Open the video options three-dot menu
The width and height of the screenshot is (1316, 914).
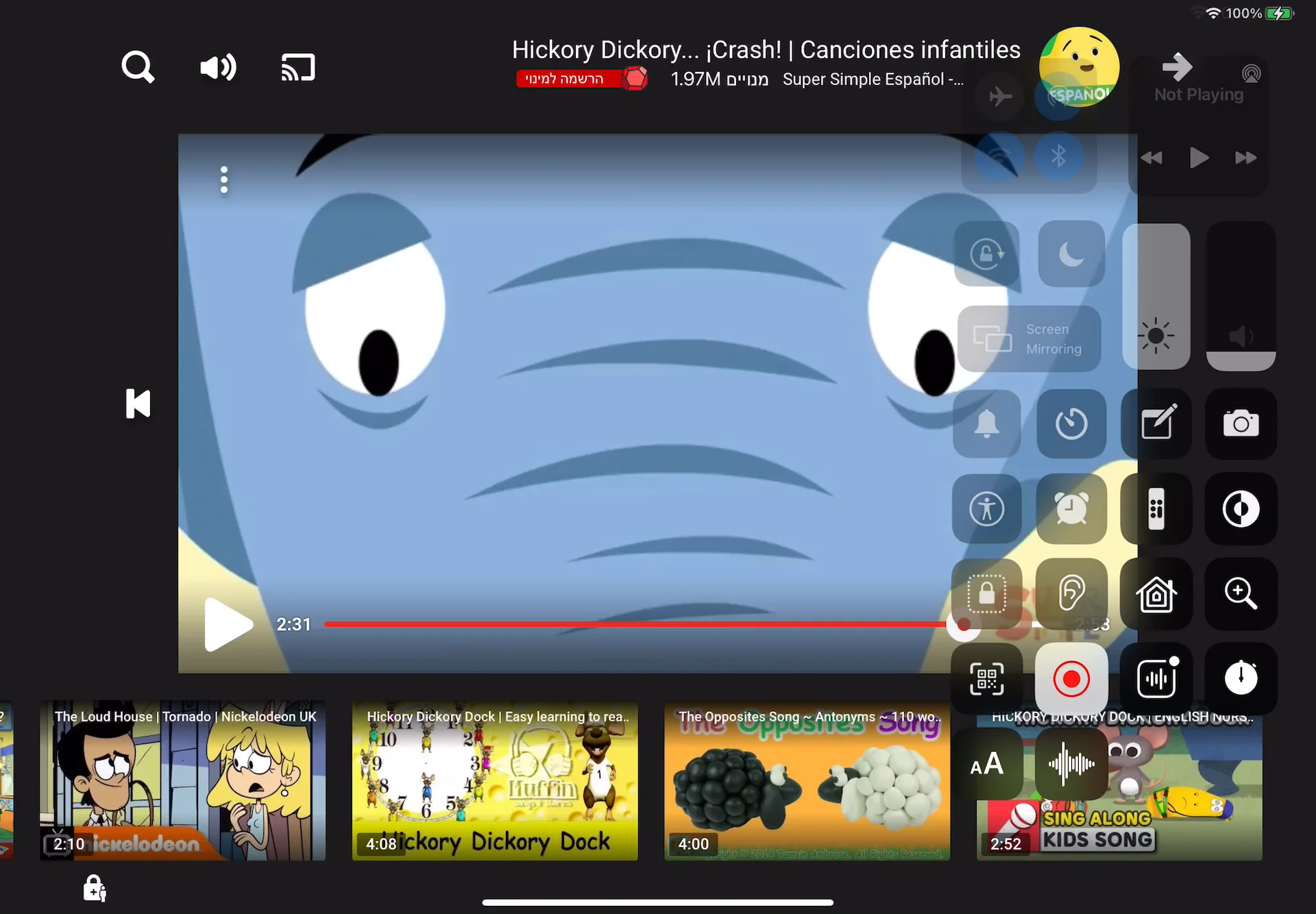click(223, 180)
